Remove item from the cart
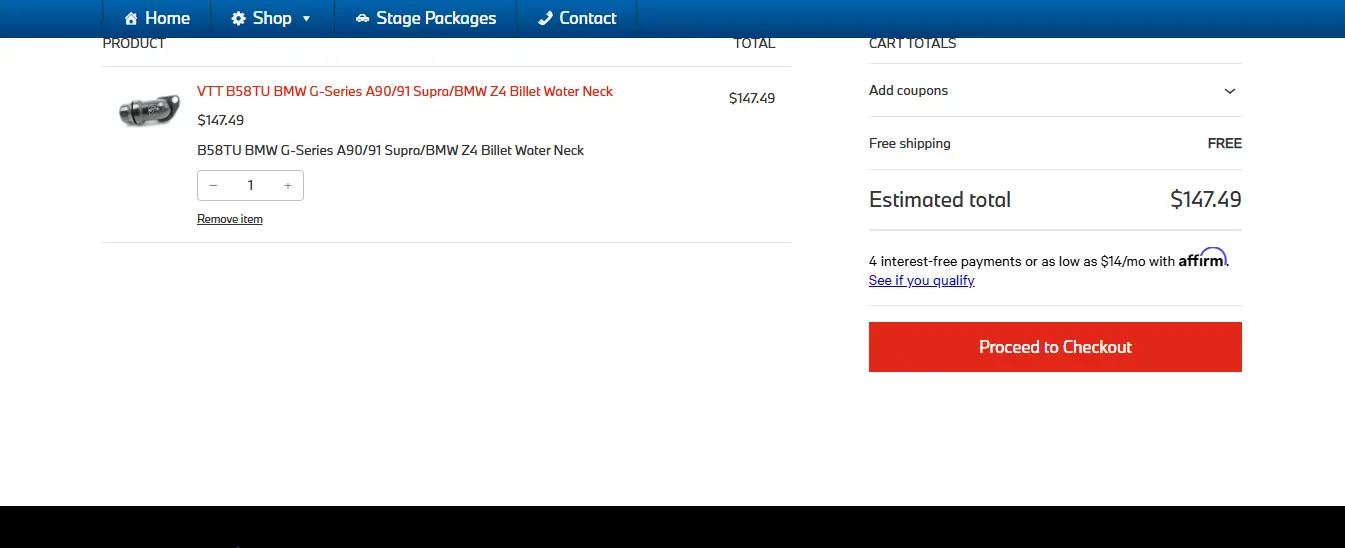Viewport: 1345px width, 548px height. (230, 219)
